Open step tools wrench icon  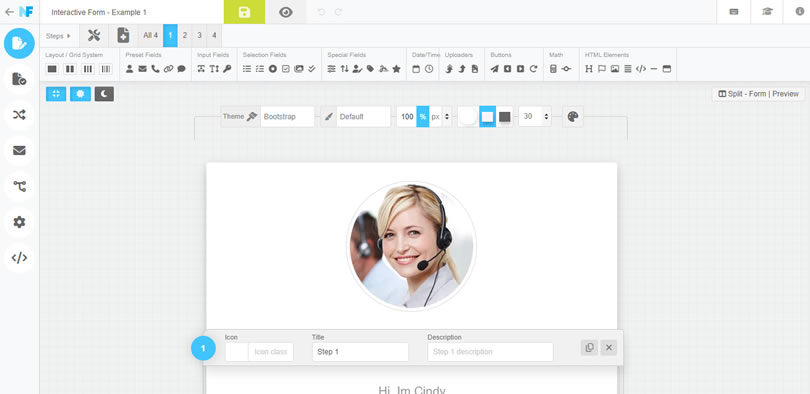94,35
